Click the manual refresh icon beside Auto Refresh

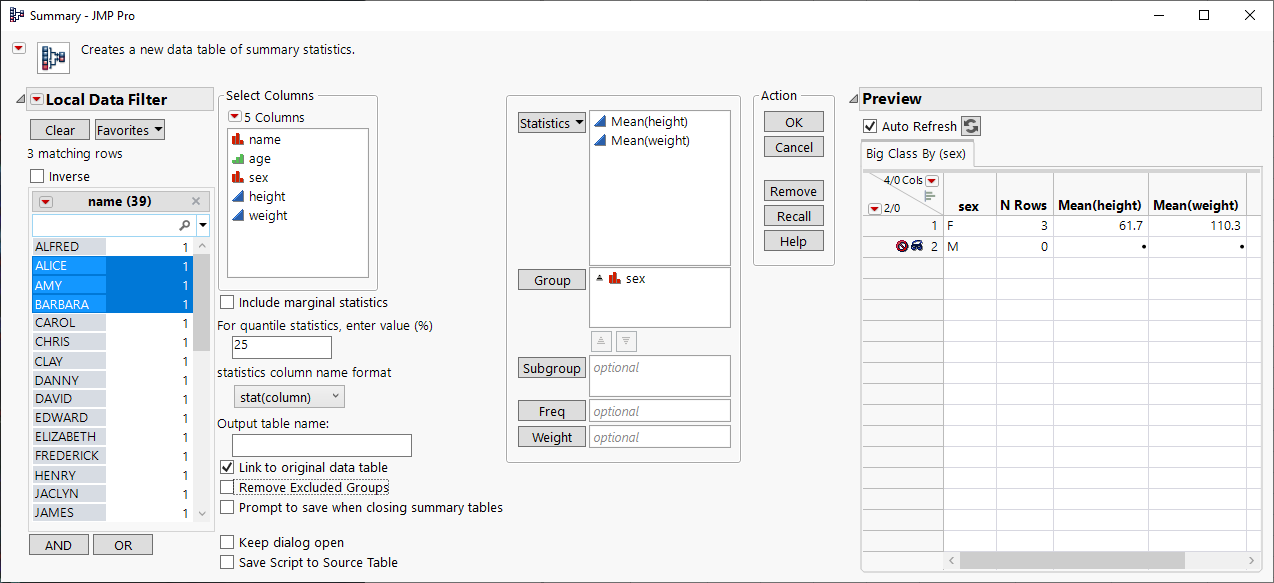point(971,126)
